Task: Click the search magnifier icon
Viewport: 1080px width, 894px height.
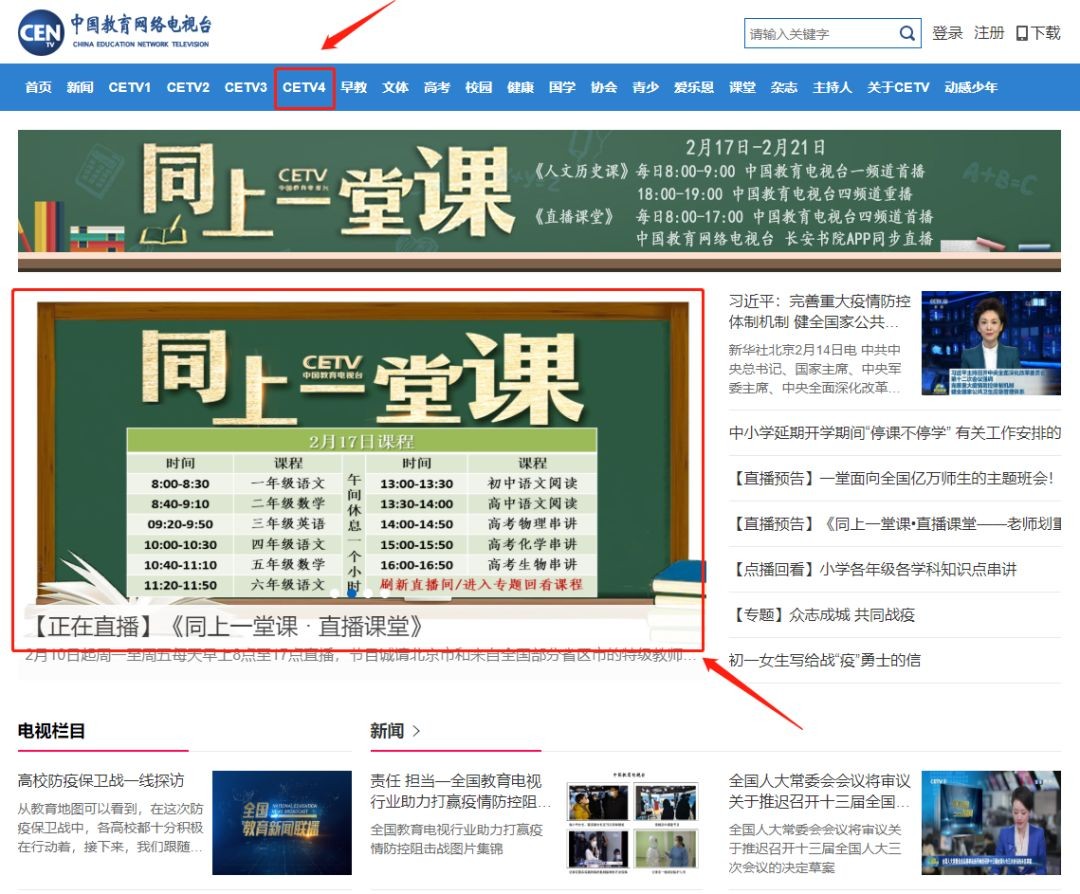Action: (906, 33)
